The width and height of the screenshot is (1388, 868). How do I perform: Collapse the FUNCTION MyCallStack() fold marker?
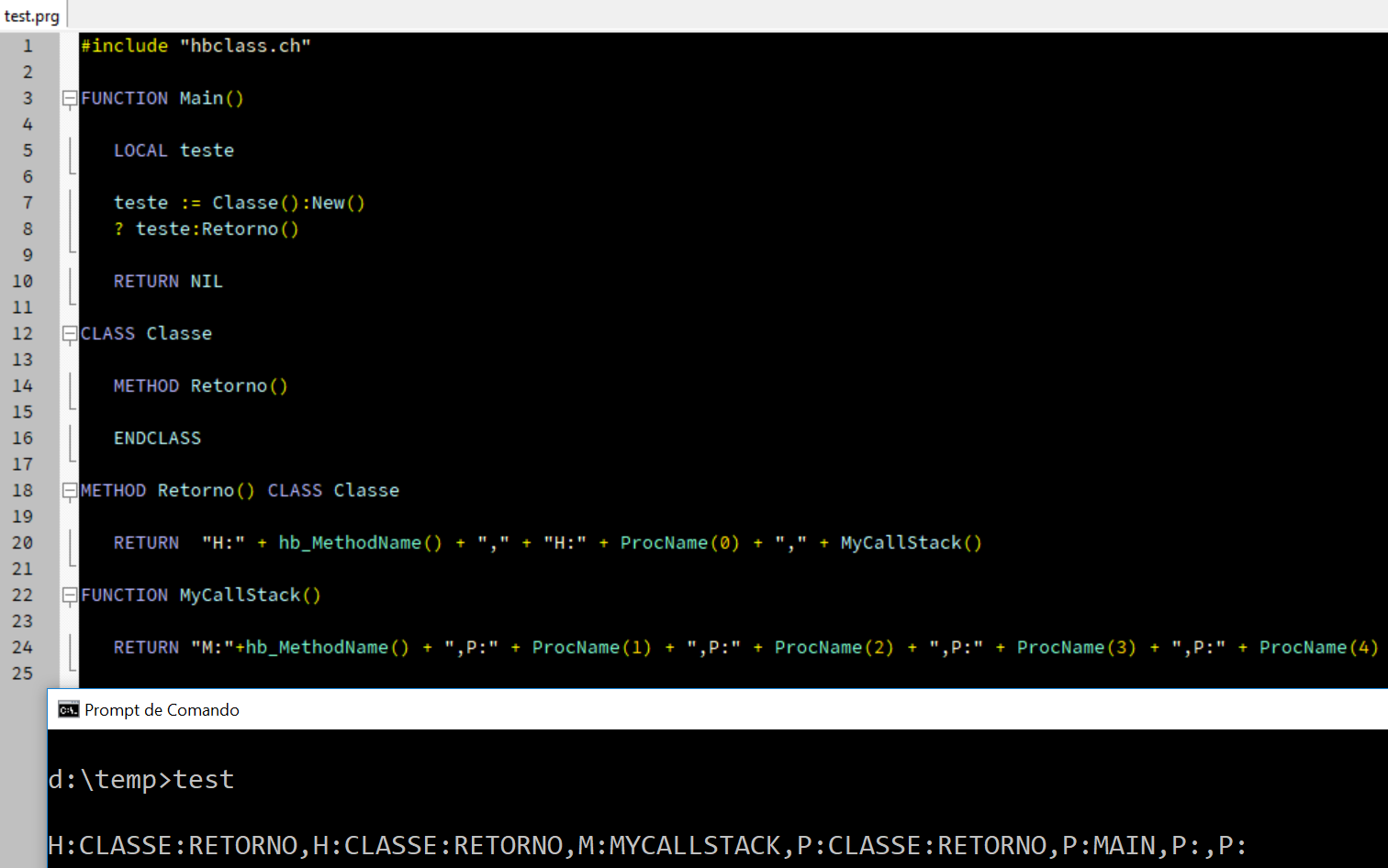70,595
